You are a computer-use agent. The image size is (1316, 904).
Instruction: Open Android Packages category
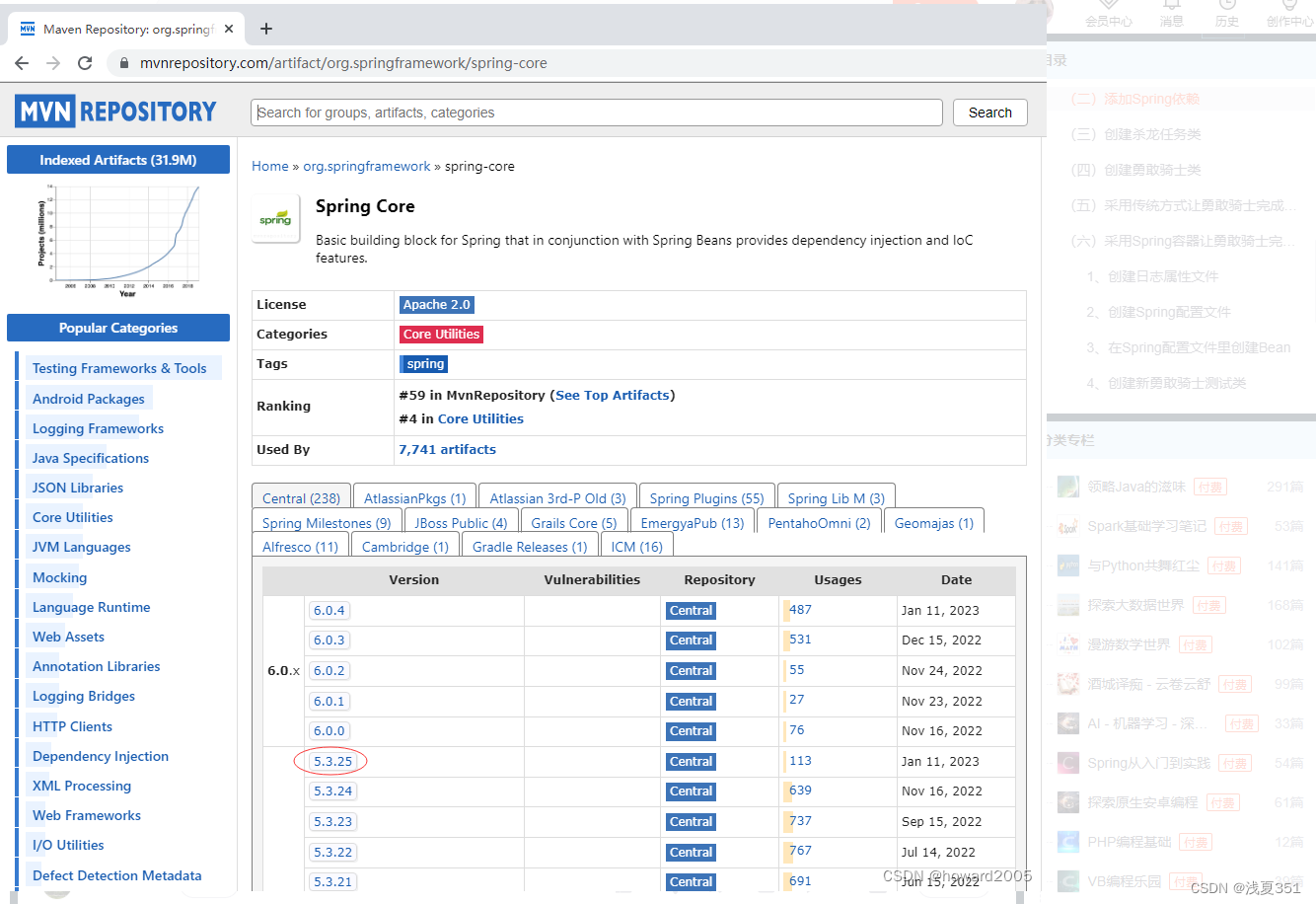pyautogui.click(x=88, y=399)
